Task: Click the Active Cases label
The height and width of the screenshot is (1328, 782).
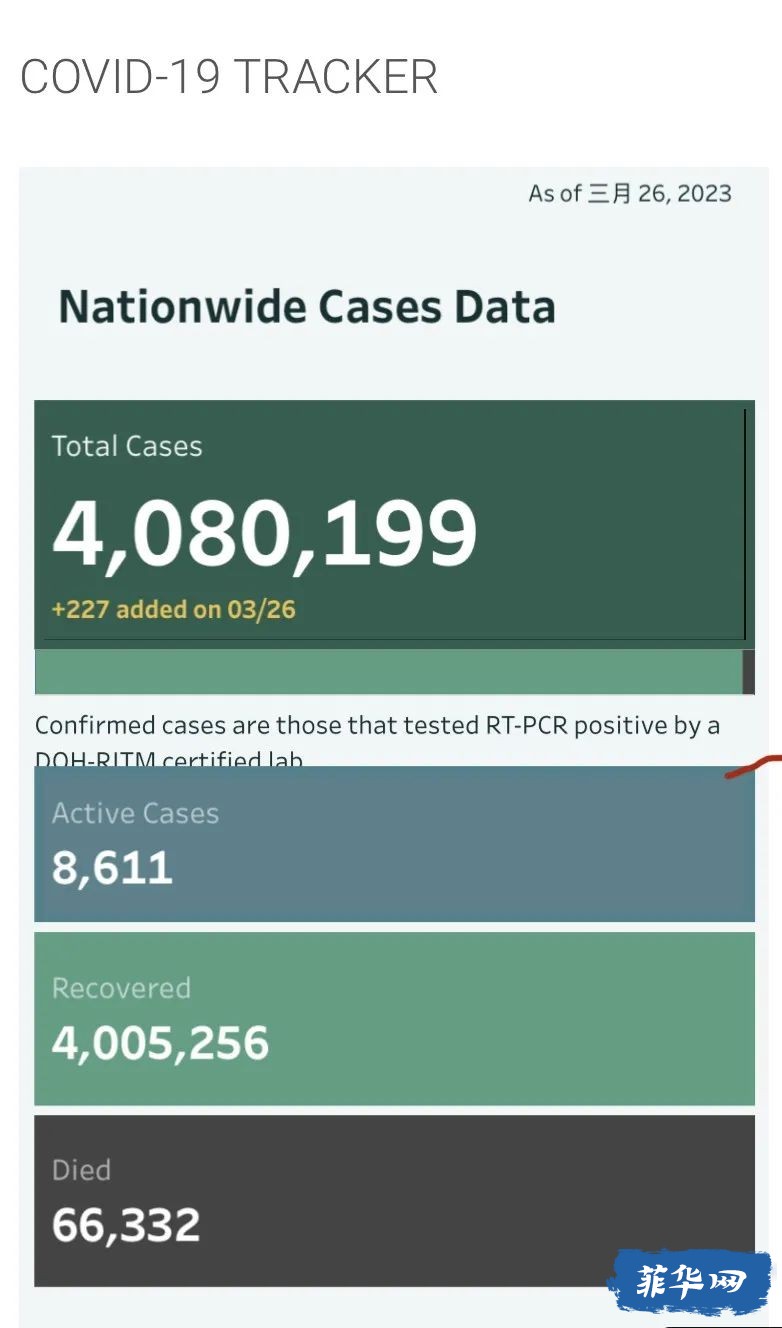Action: click(135, 813)
